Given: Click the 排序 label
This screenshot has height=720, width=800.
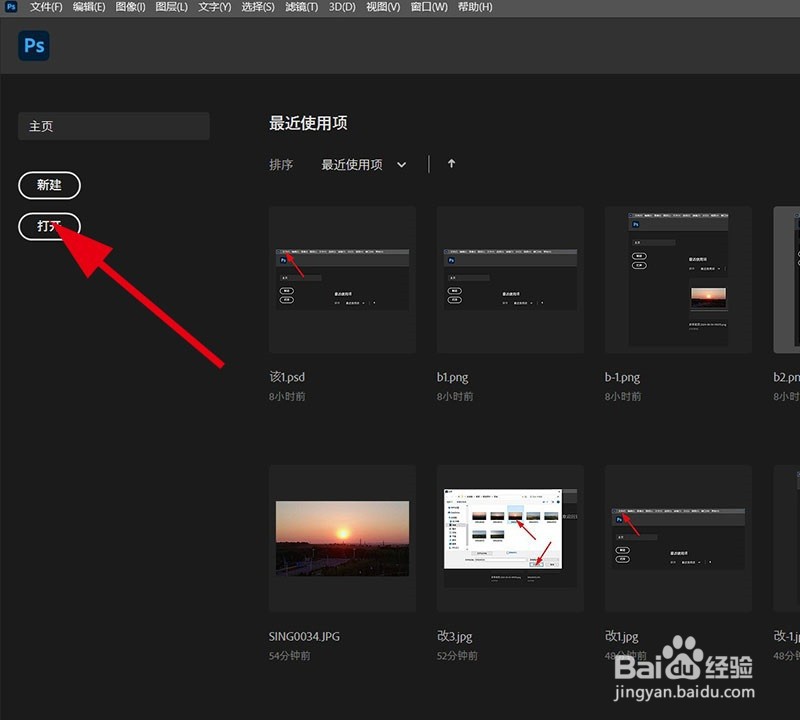Looking at the screenshot, I should (281, 165).
